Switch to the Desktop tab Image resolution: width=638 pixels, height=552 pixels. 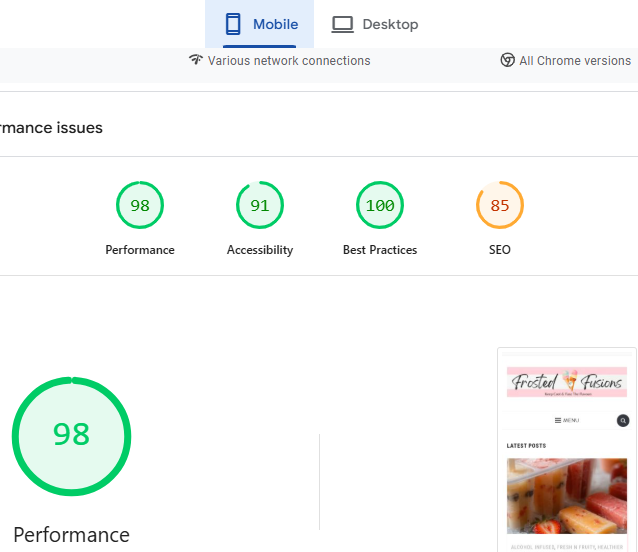[375, 24]
